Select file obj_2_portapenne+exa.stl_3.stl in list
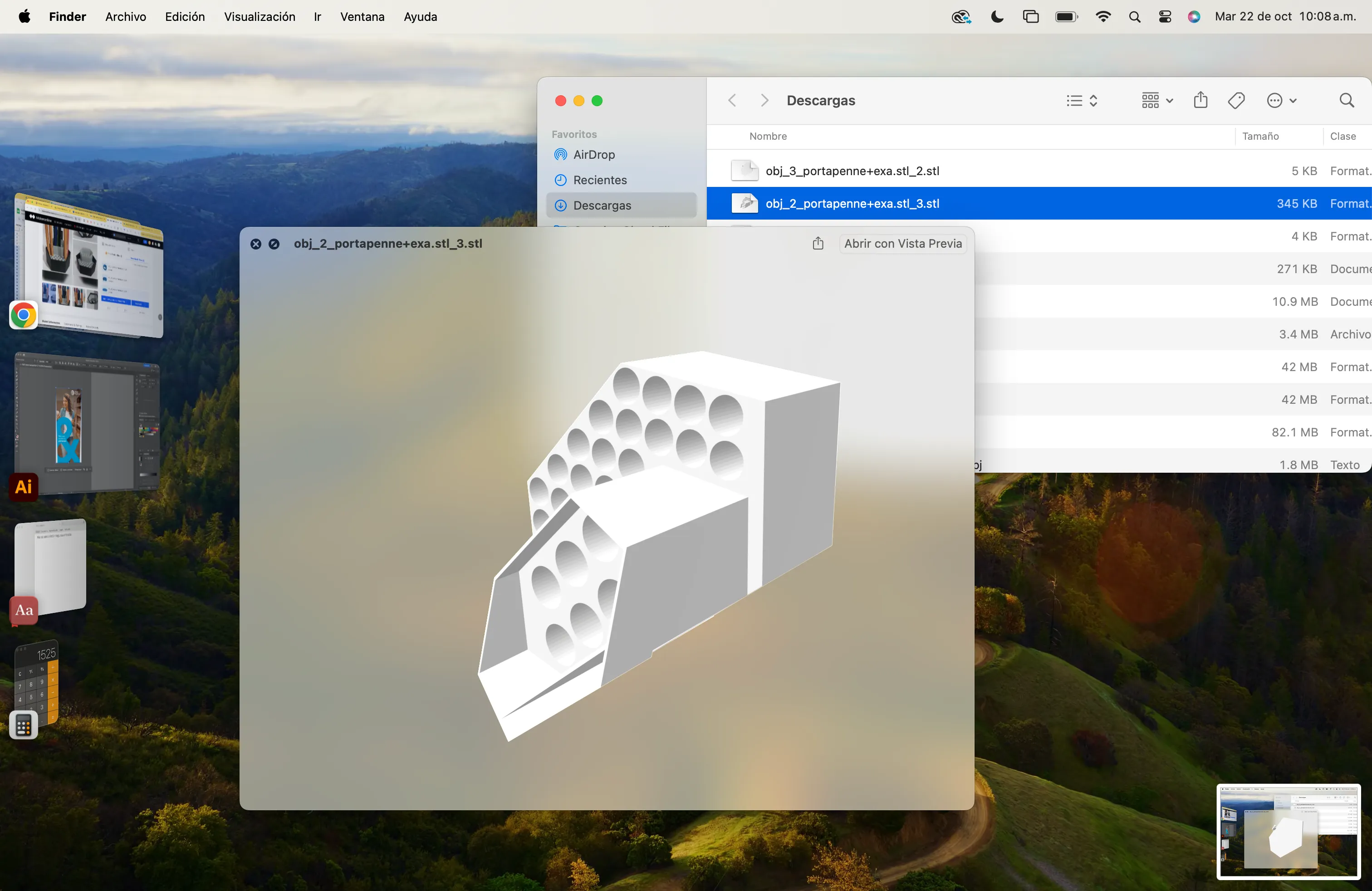 click(1039, 203)
